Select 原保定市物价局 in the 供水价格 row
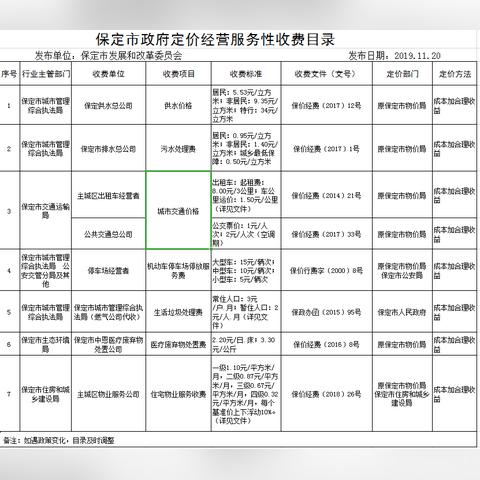 pos(402,105)
